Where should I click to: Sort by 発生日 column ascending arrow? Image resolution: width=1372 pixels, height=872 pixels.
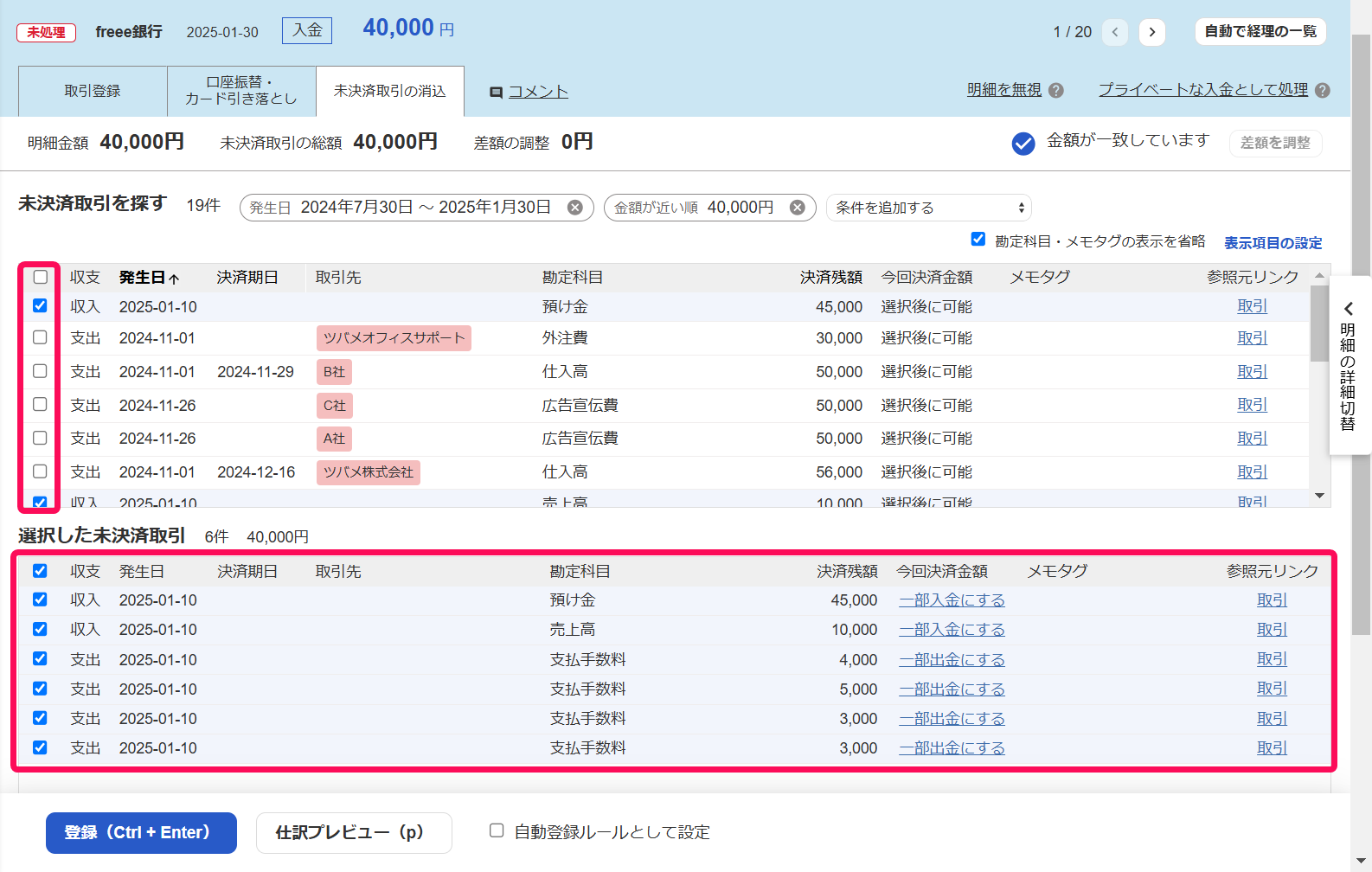[x=174, y=279]
